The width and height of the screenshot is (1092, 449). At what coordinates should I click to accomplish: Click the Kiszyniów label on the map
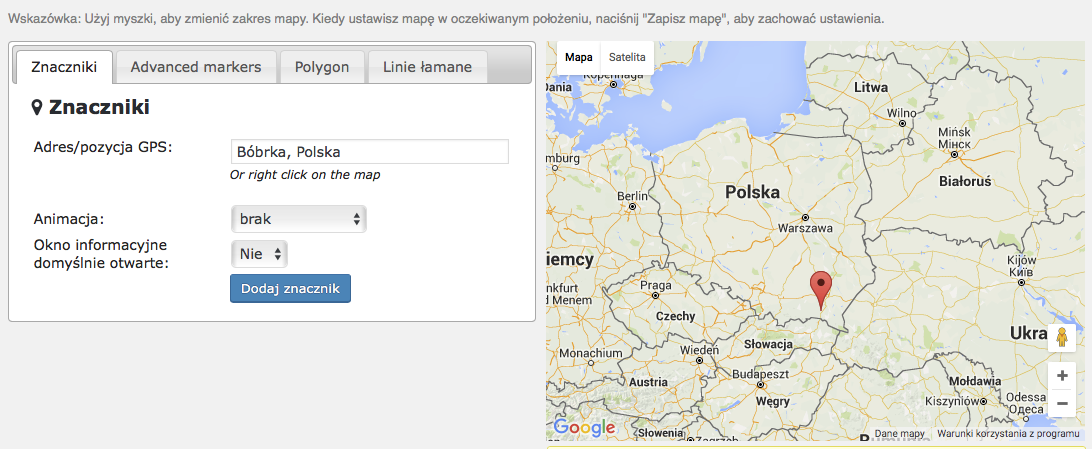951,402
